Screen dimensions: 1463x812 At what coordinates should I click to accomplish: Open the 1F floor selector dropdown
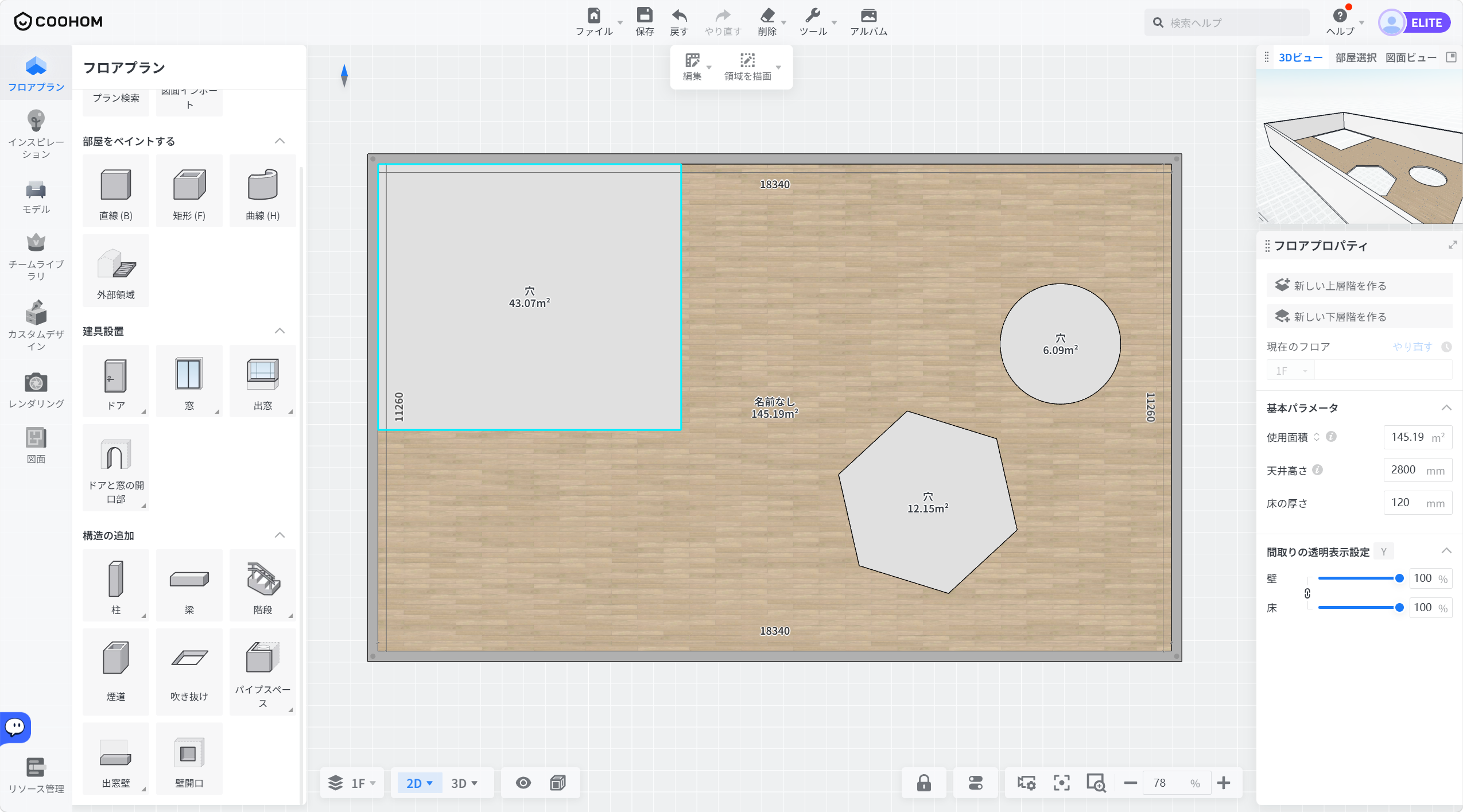[x=352, y=783]
